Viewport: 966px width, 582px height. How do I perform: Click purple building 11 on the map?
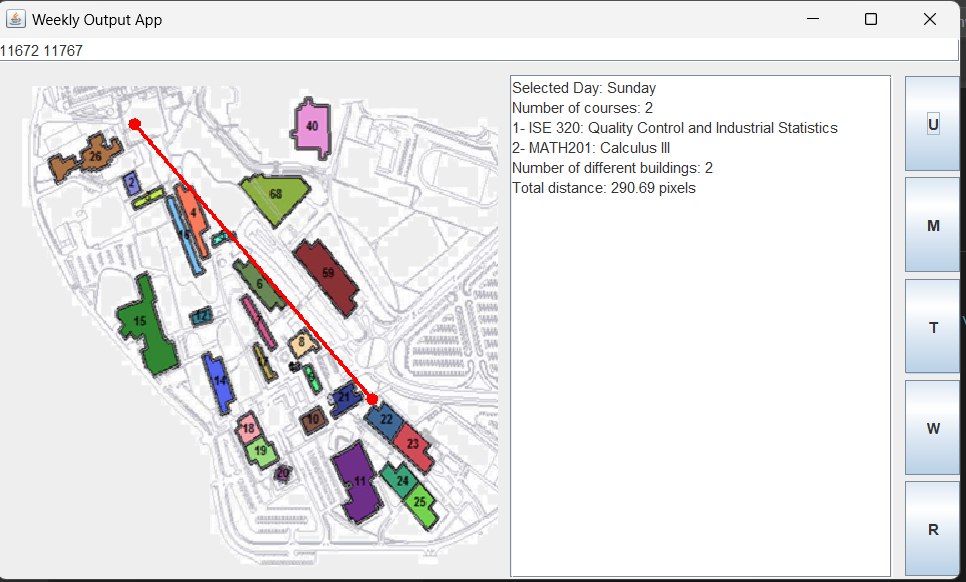click(358, 482)
